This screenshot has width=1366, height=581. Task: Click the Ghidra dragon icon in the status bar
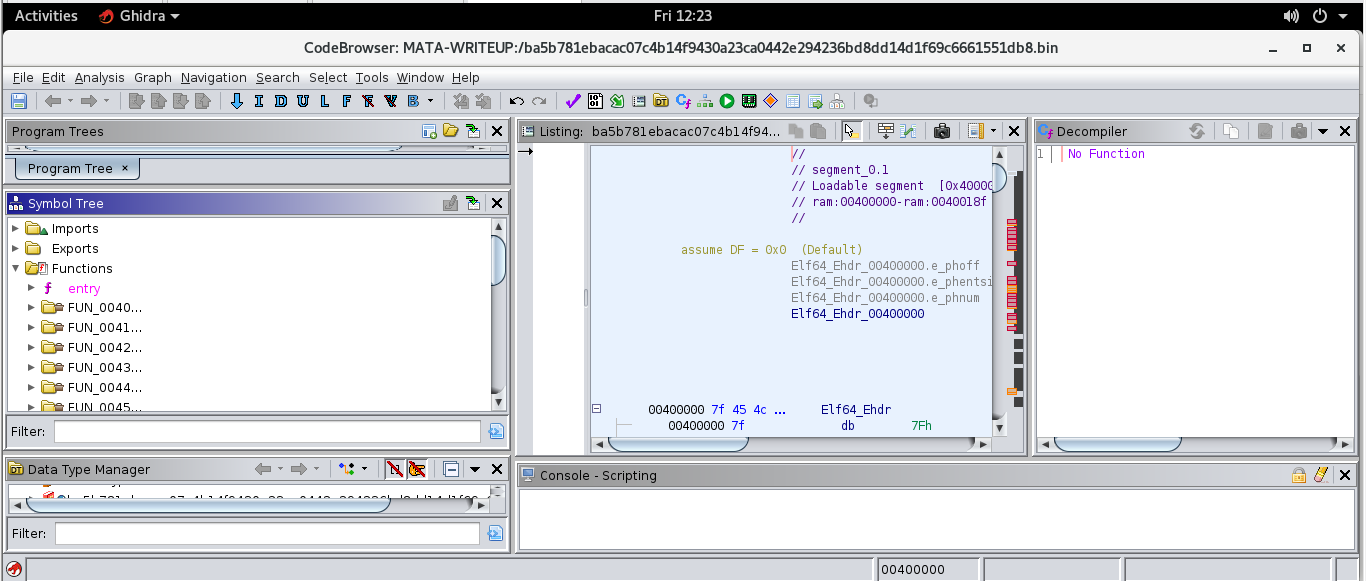14,569
